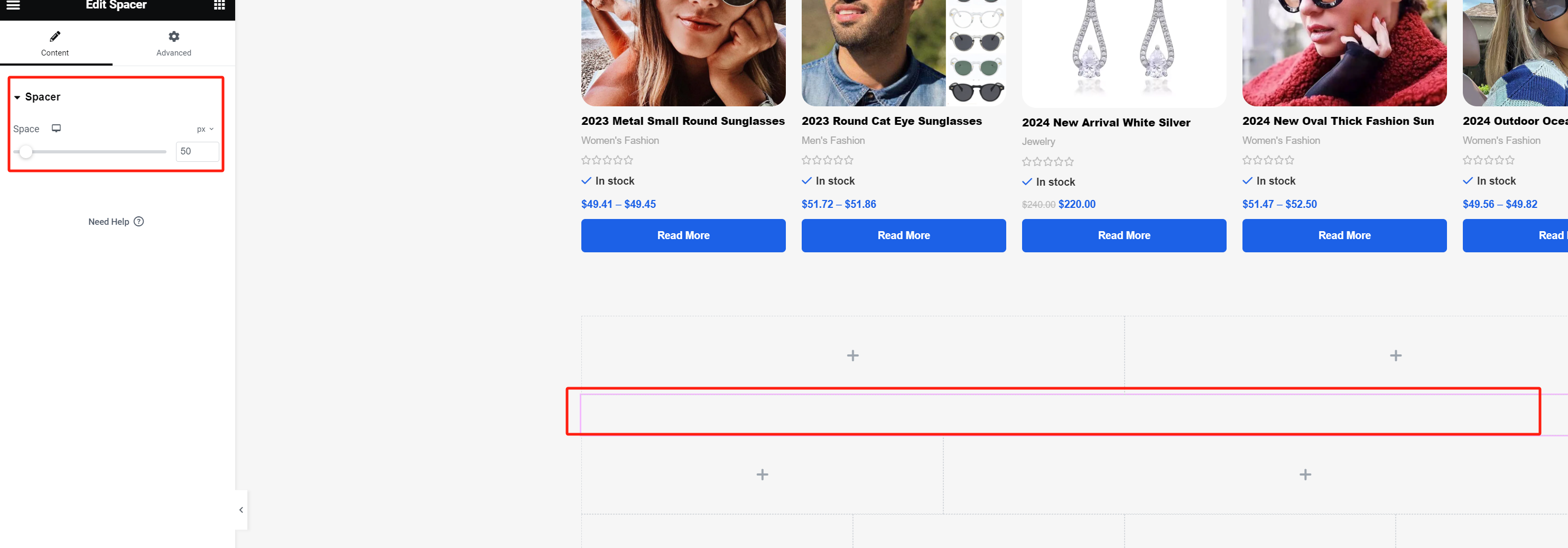Viewport: 1568px width, 548px height.
Task: Click the Space slider handle
Action: [x=25, y=152]
